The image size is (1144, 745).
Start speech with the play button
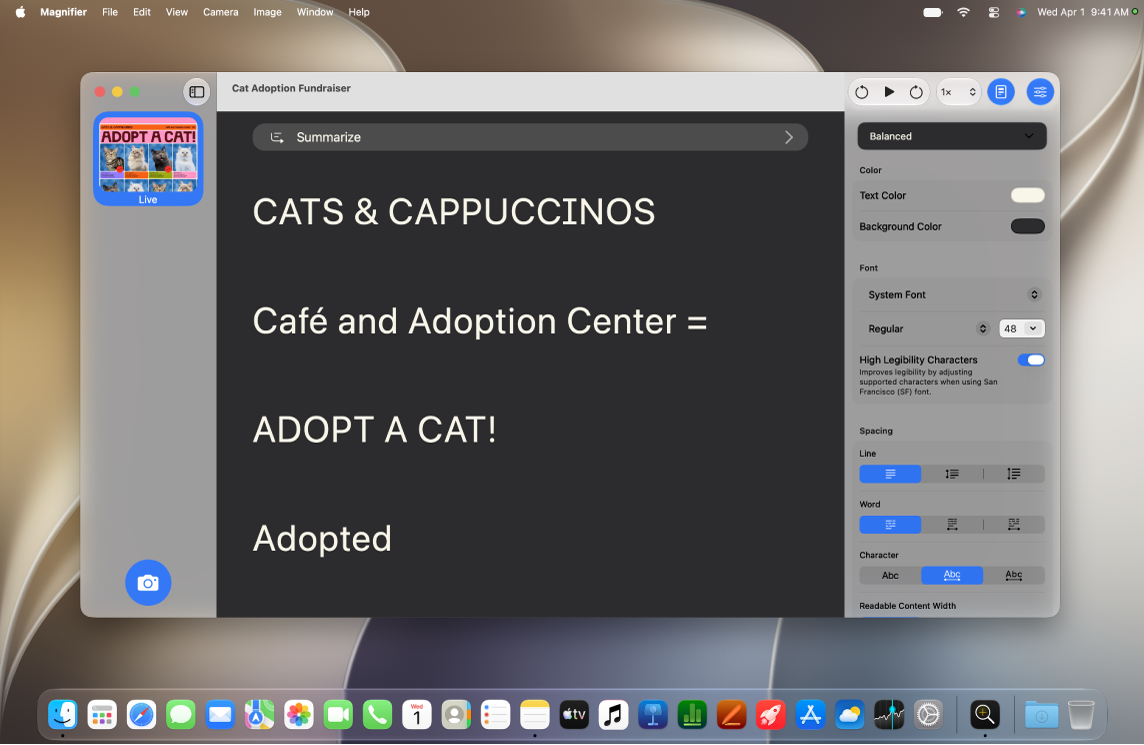pyautogui.click(x=889, y=92)
